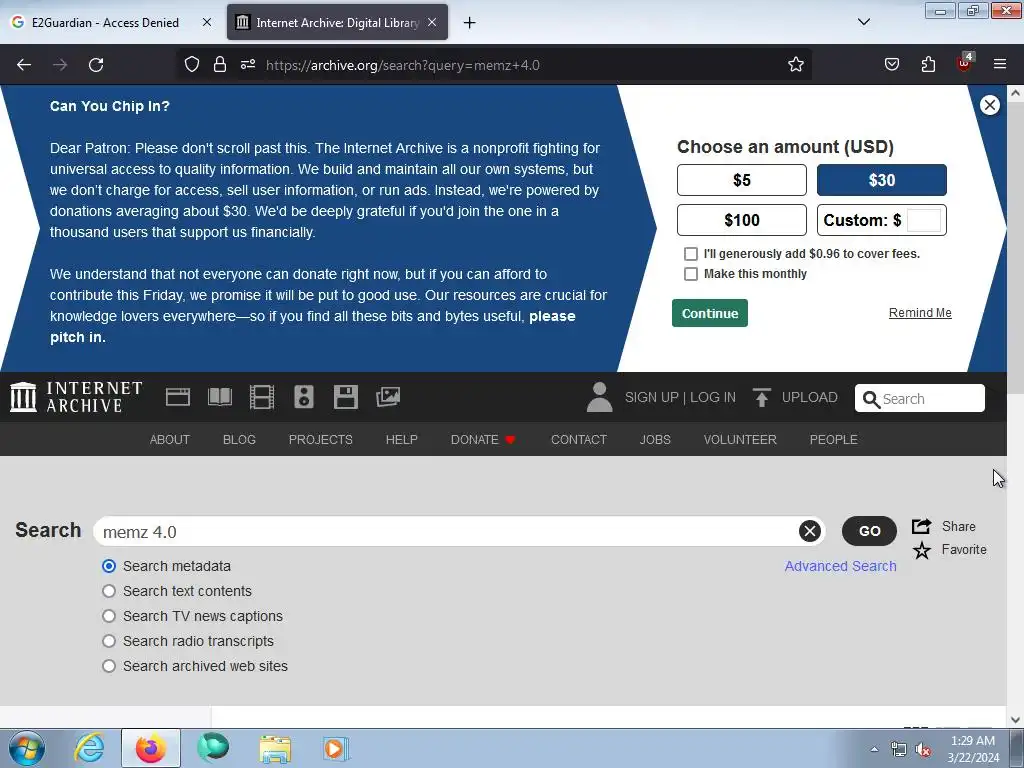Open the Firefox hamburger menu
The height and width of the screenshot is (768, 1024).
(1000, 65)
